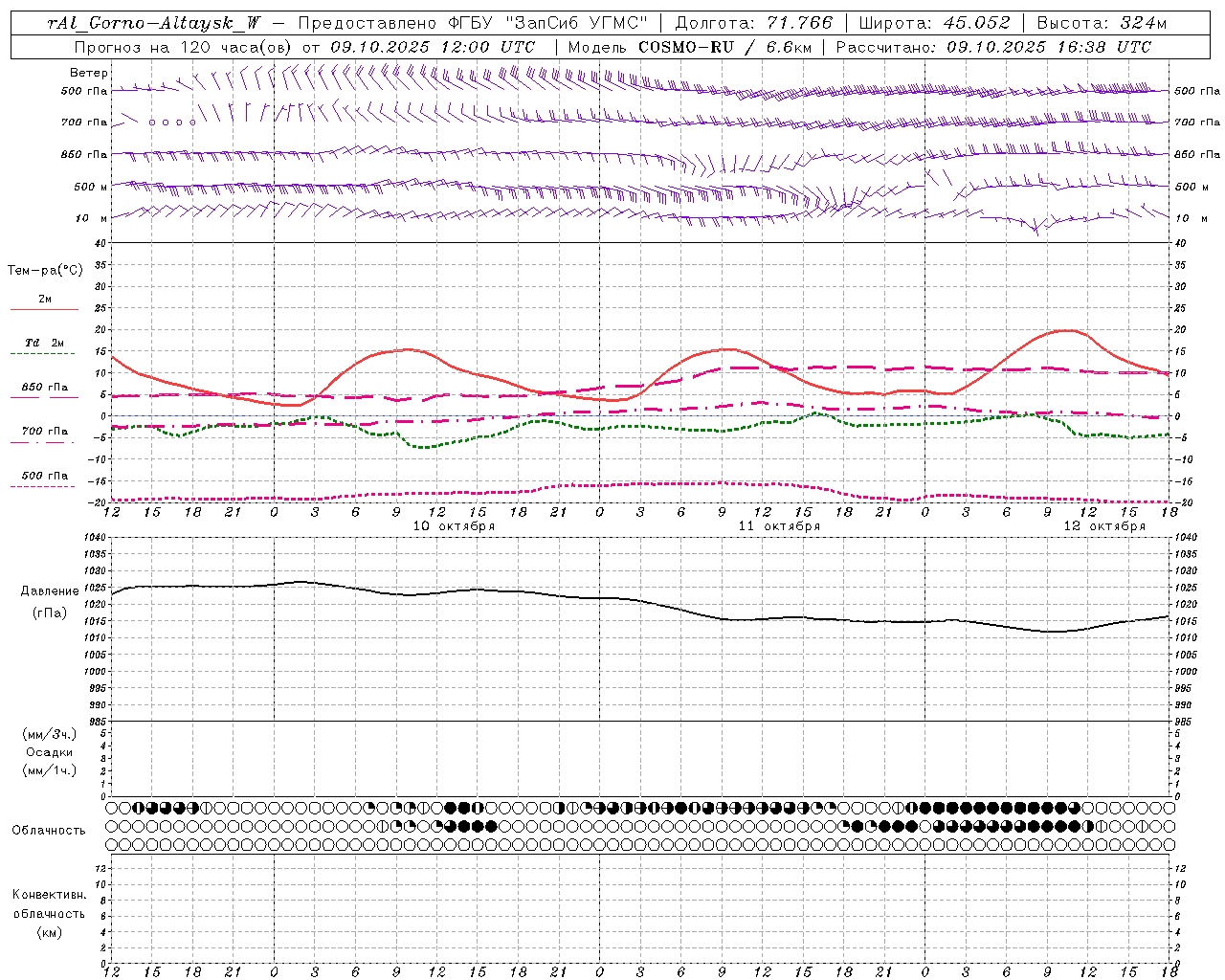Click the 500 гПа entry in temperature legend
The height and width of the screenshot is (980, 1225).
45,476
